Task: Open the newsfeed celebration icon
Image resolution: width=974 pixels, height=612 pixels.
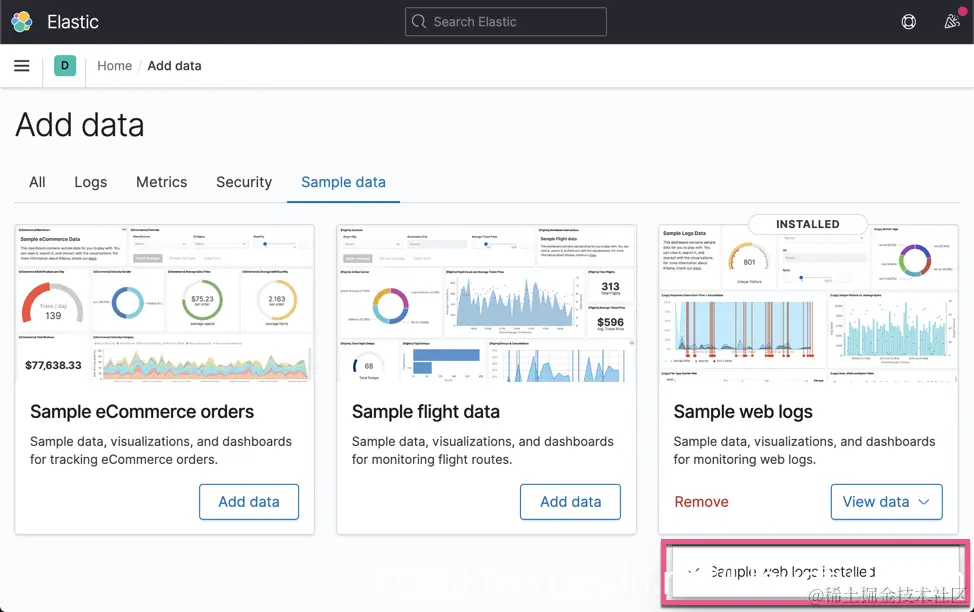Action: [x=952, y=22]
